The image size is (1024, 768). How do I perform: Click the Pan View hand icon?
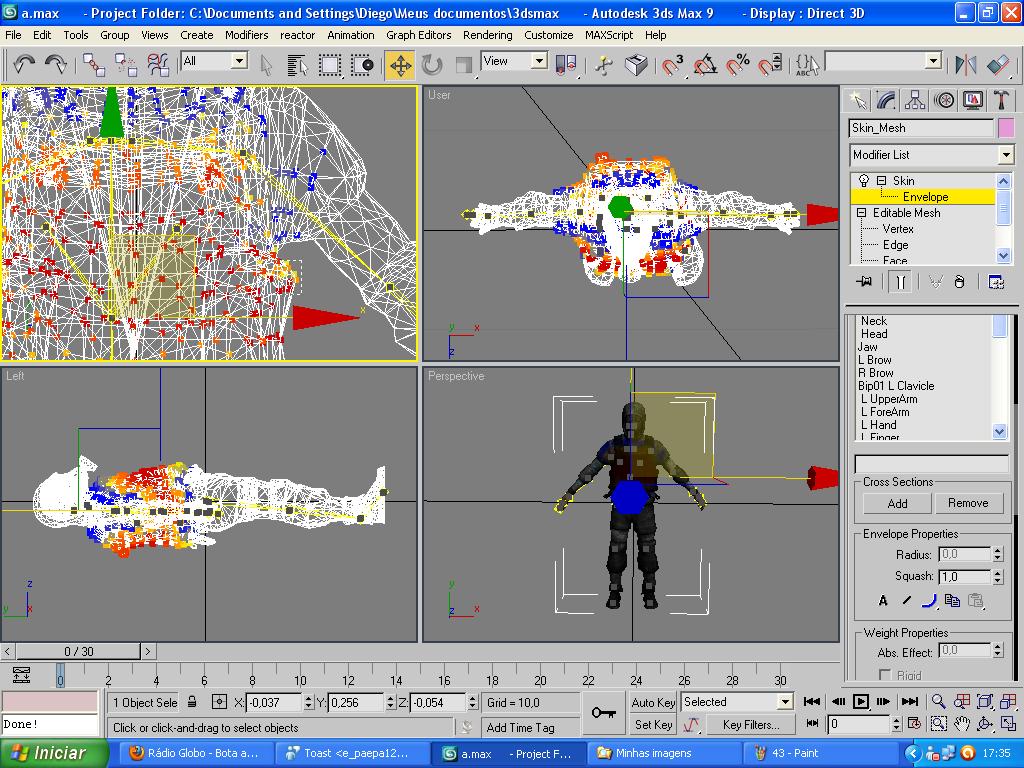[x=962, y=723]
